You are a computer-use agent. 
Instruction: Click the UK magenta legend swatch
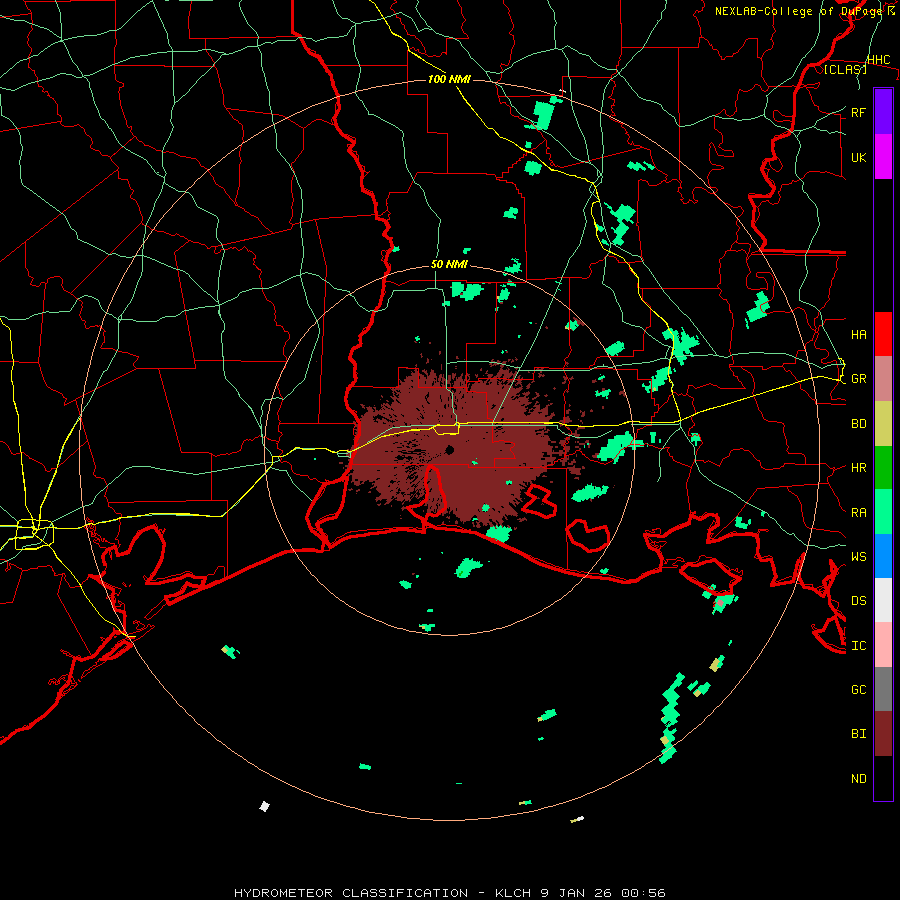(883, 157)
